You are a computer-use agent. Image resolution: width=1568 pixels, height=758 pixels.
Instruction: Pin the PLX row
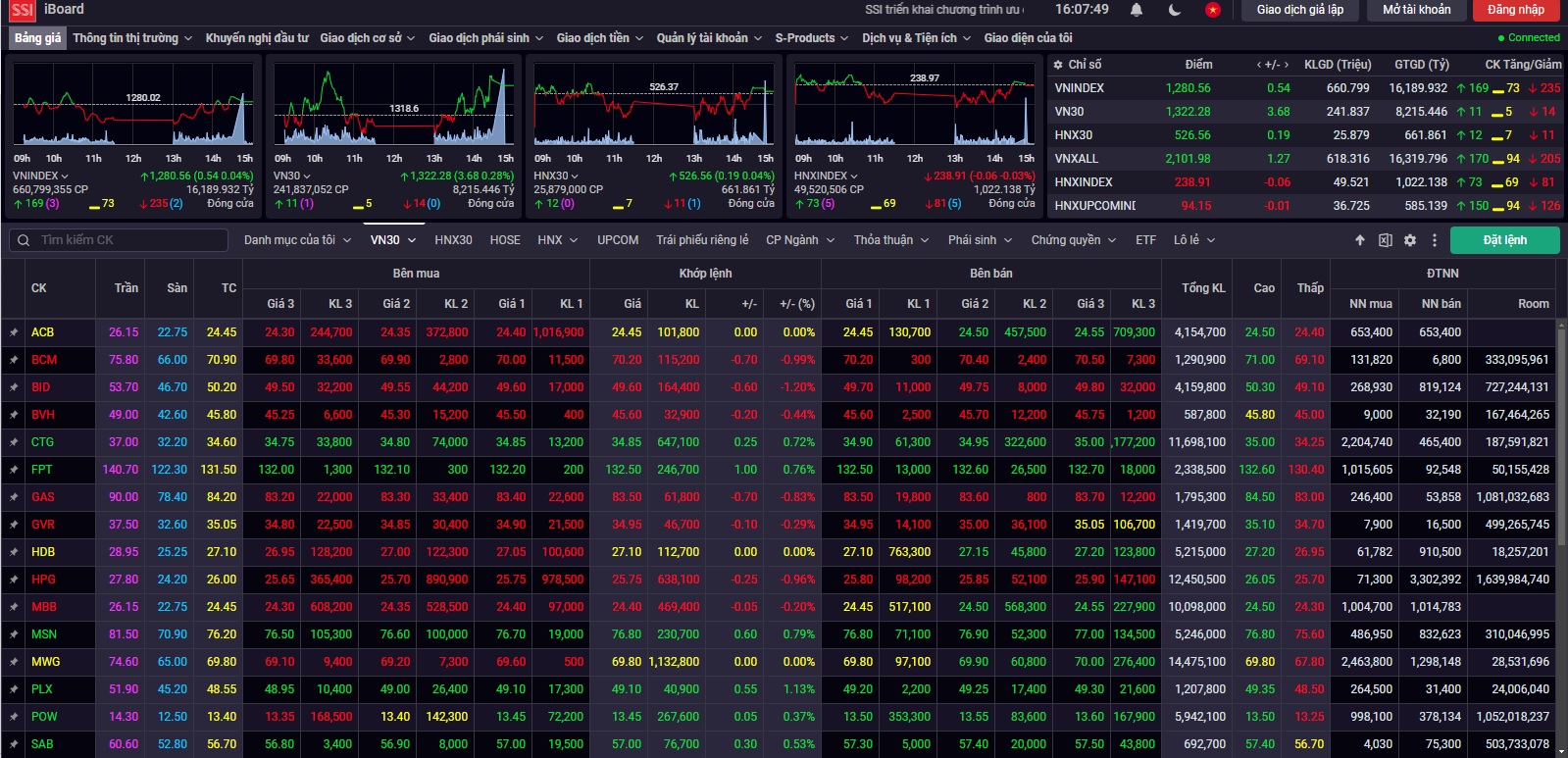pyautogui.click(x=14, y=689)
